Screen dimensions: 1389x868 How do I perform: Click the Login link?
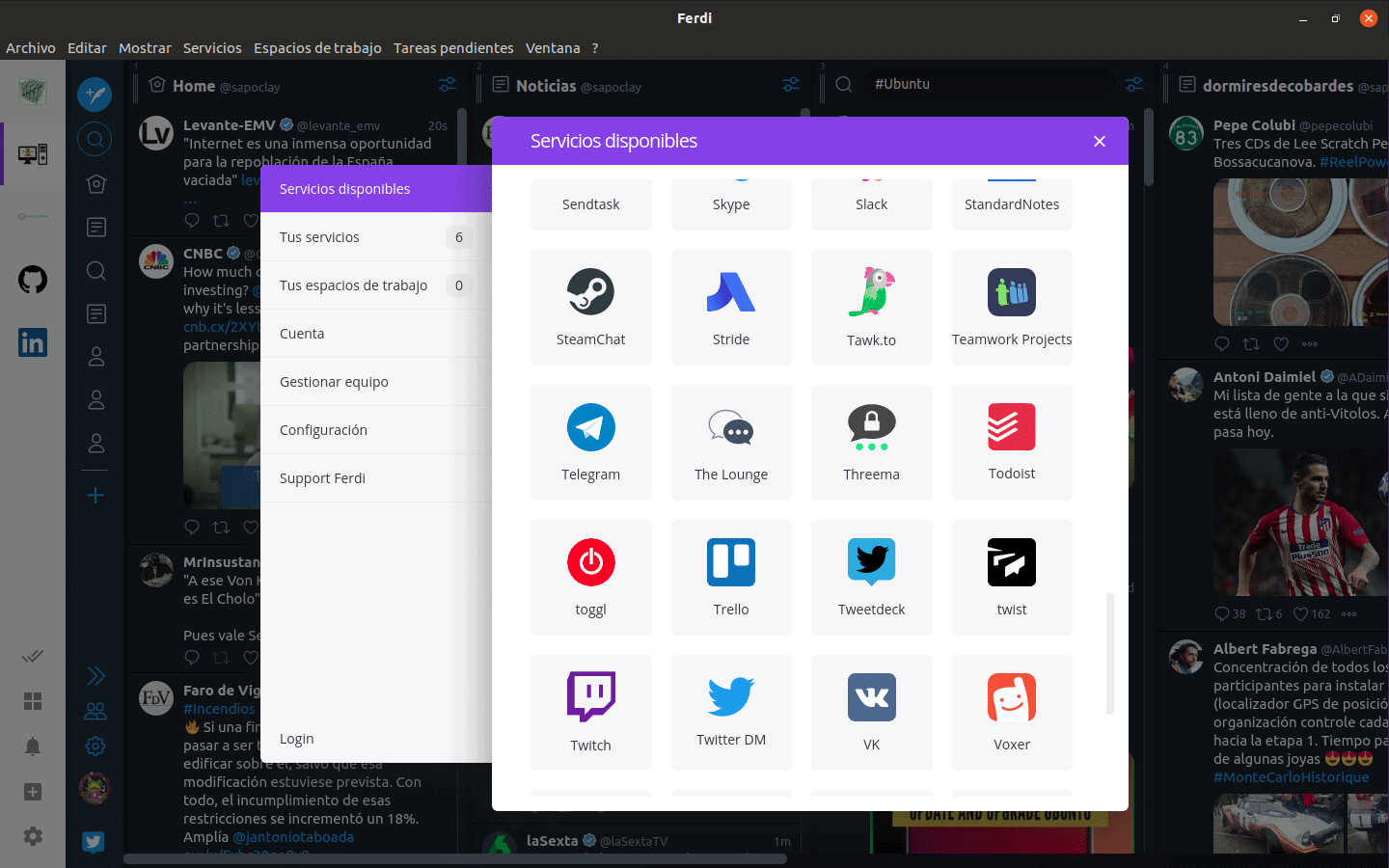[x=297, y=739]
